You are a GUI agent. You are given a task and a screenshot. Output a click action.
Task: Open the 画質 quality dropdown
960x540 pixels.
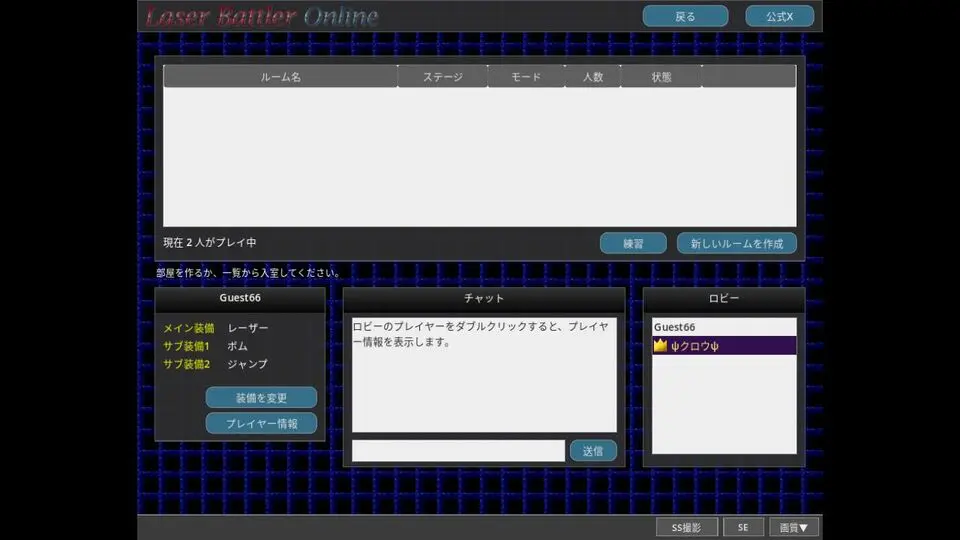793,527
